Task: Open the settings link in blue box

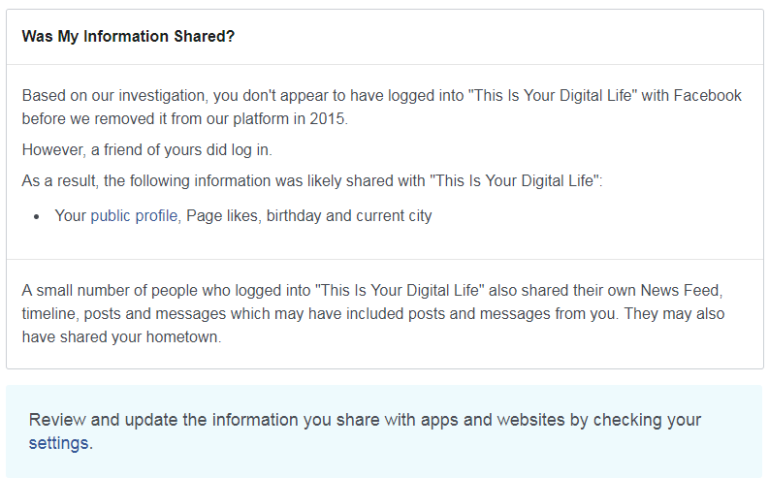Action: [58, 443]
